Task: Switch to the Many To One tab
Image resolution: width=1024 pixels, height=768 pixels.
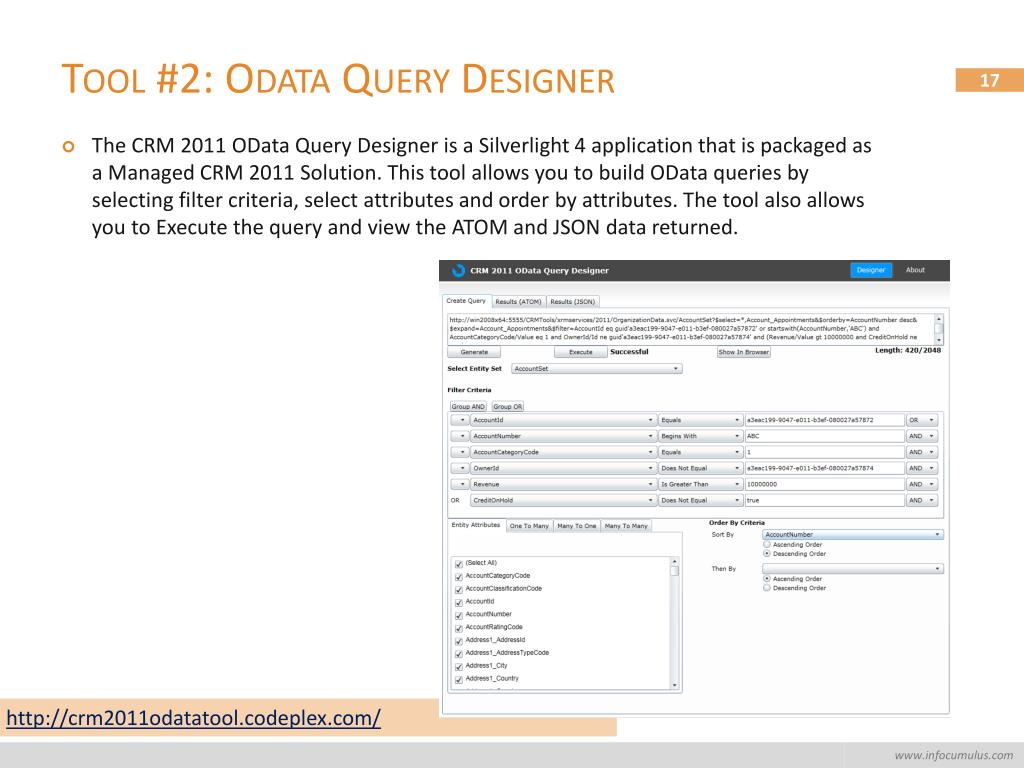Action: [577, 526]
